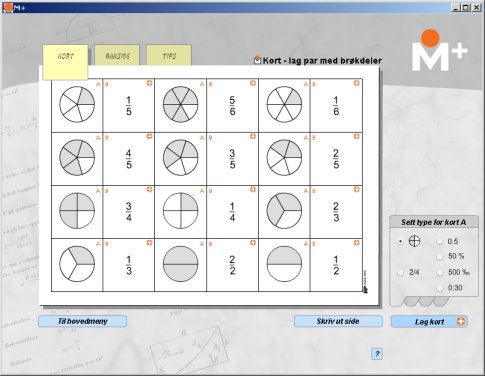Screen dimensions: 485x376
Task: Switch to the Bakside tab
Action: point(117,55)
